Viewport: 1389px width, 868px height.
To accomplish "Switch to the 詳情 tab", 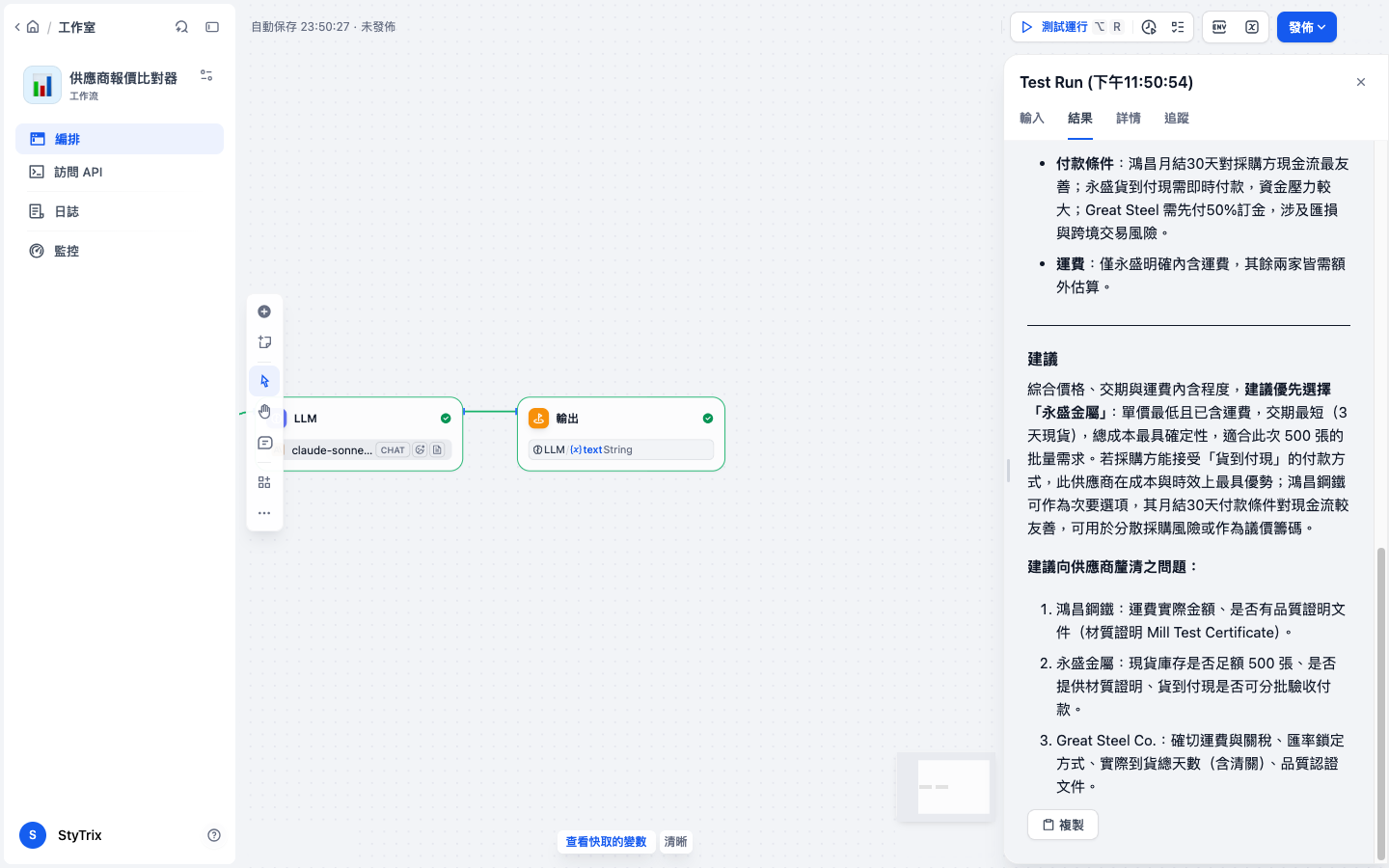I will pyautogui.click(x=1129, y=119).
